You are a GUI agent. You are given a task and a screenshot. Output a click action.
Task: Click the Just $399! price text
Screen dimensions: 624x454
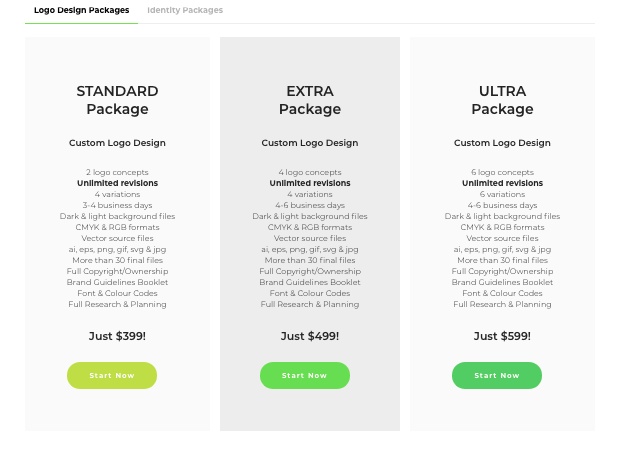click(117, 336)
